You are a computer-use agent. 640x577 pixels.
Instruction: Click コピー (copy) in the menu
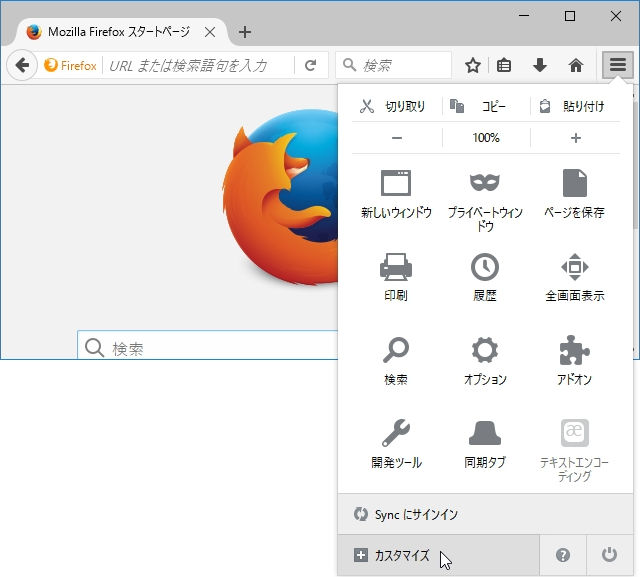point(486,106)
